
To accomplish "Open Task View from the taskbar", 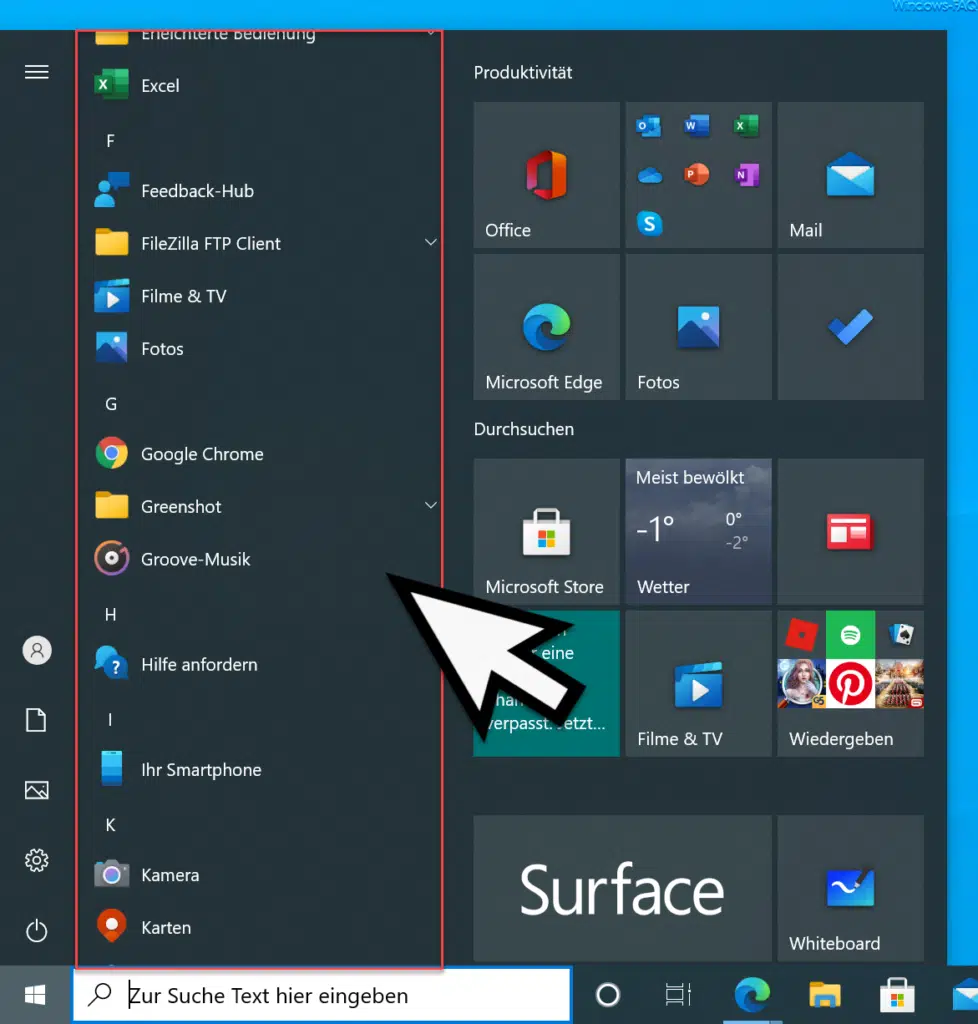I will 677,995.
